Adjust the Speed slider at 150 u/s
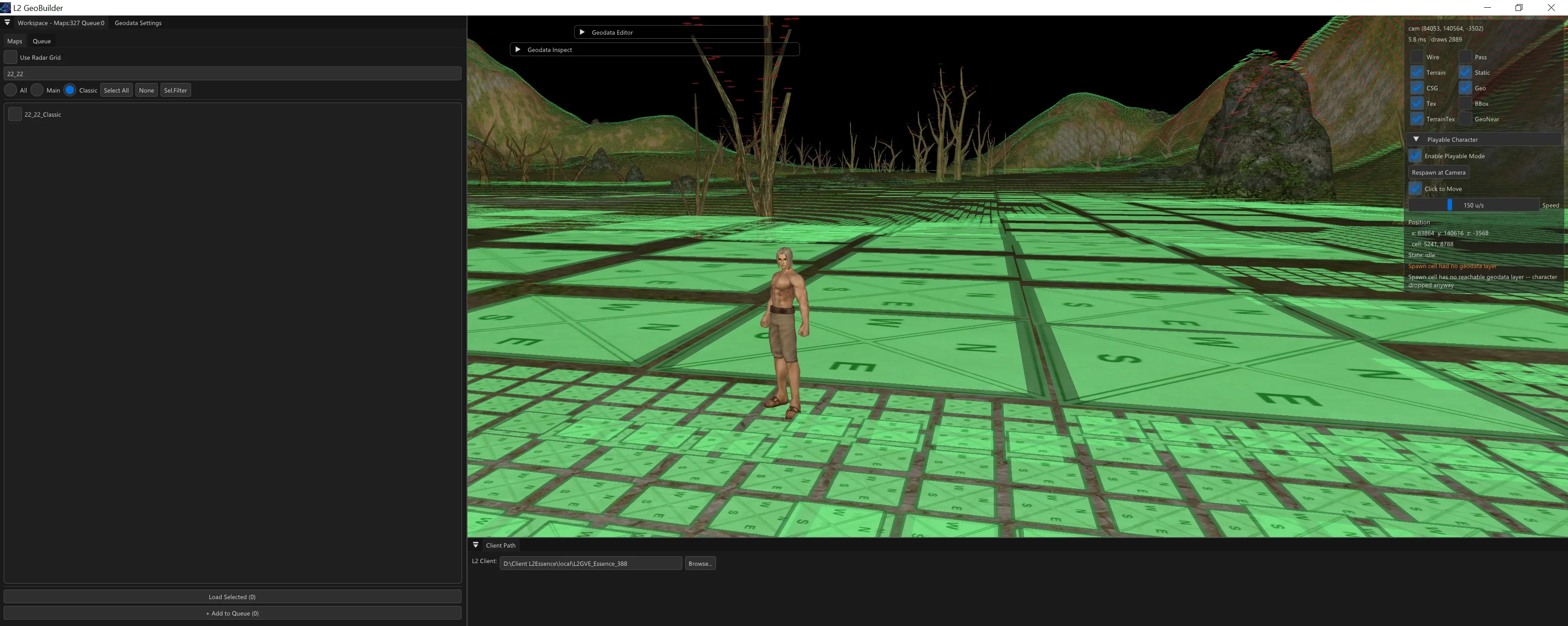The height and width of the screenshot is (626, 1568). pyautogui.click(x=1474, y=205)
